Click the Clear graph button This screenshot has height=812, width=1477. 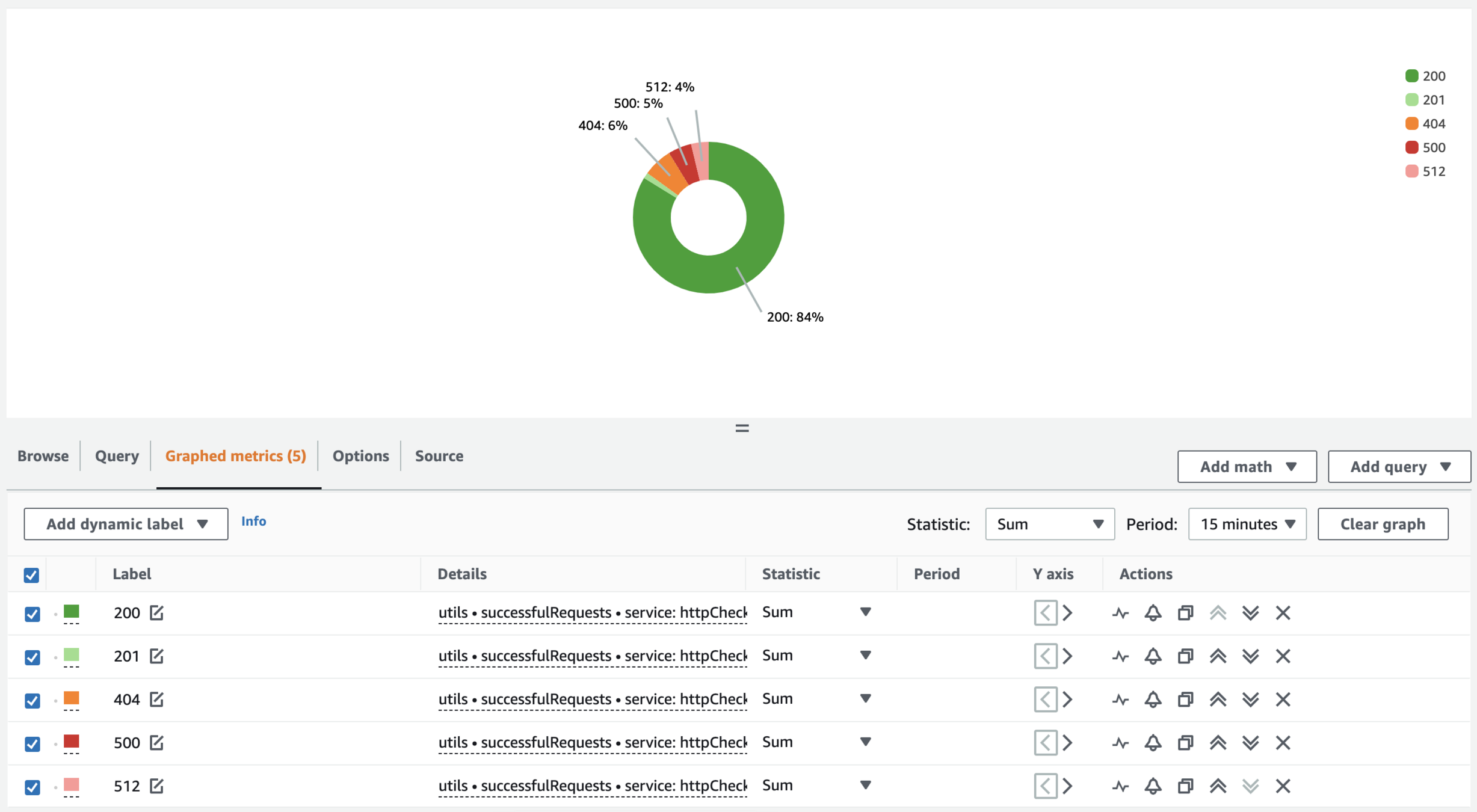[1382, 524]
